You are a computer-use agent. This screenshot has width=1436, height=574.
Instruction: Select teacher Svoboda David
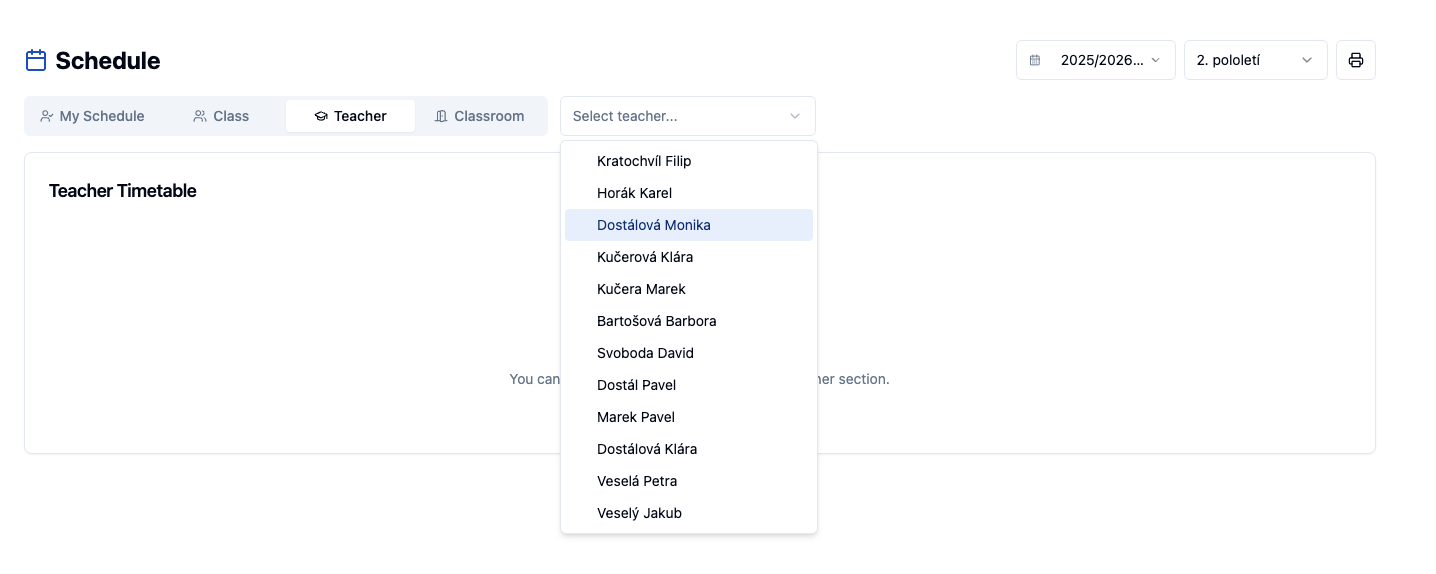pyautogui.click(x=688, y=353)
